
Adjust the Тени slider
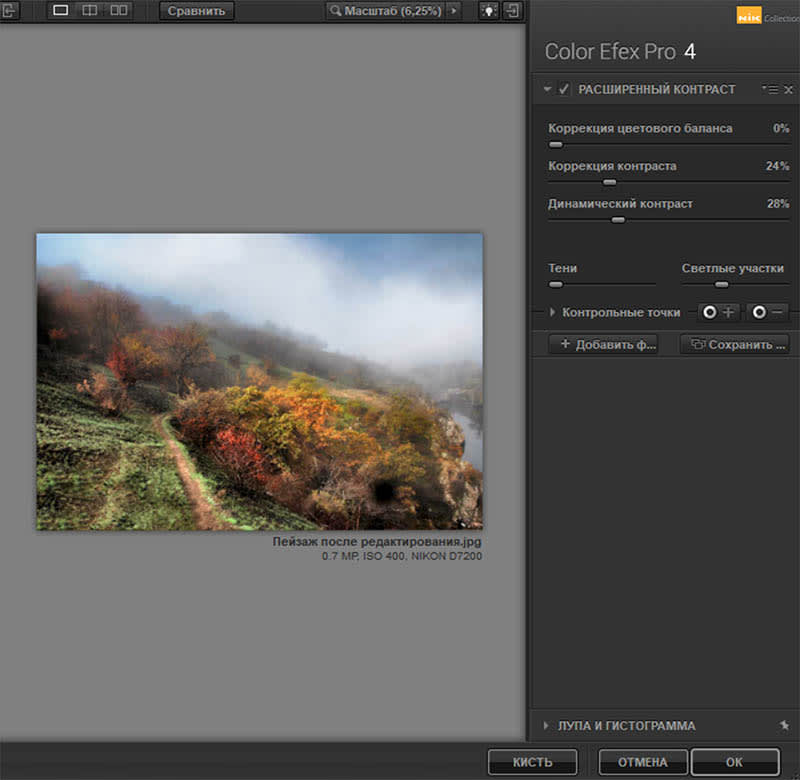[556, 285]
